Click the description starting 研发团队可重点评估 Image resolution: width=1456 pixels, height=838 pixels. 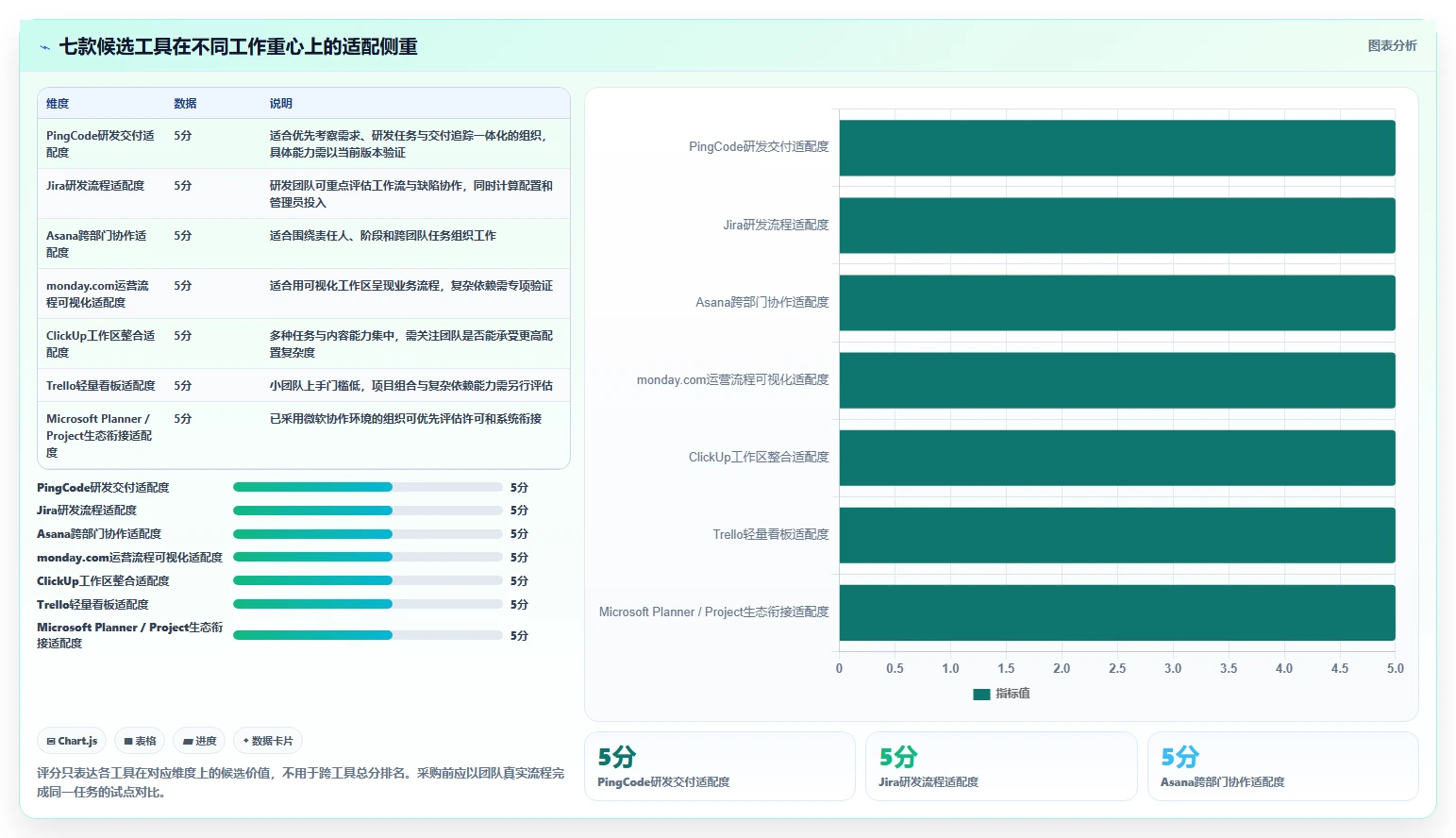[x=411, y=193]
